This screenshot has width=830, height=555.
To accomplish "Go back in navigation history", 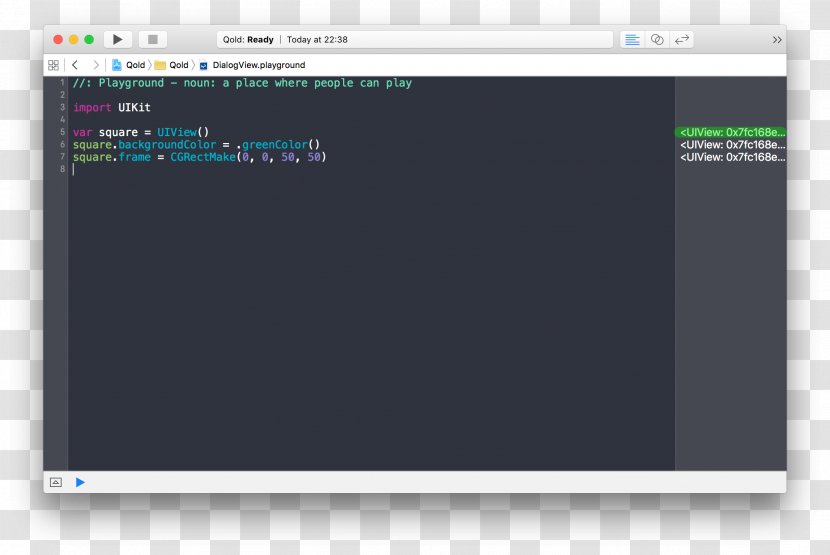I will click(x=75, y=65).
